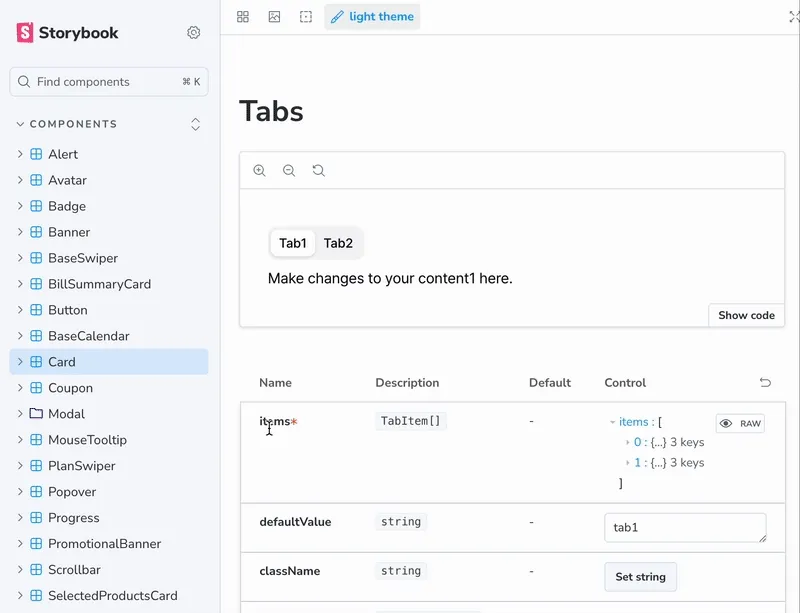Expand or collapse all with up-down arrows
This screenshot has width=800, height=613.
[x=195, y=124]
